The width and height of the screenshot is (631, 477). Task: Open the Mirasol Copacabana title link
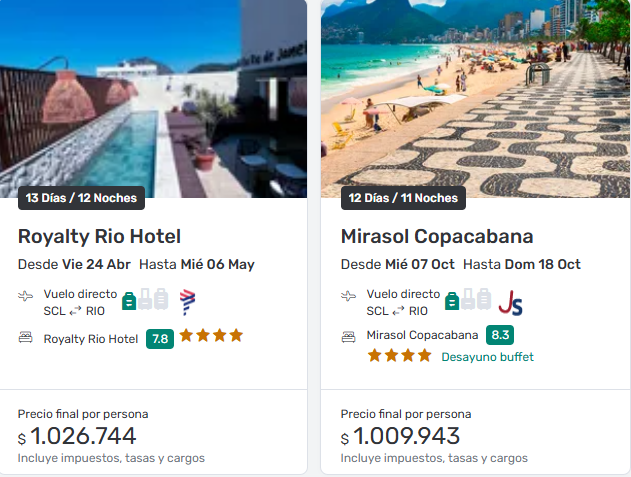(x=437, y=237)
